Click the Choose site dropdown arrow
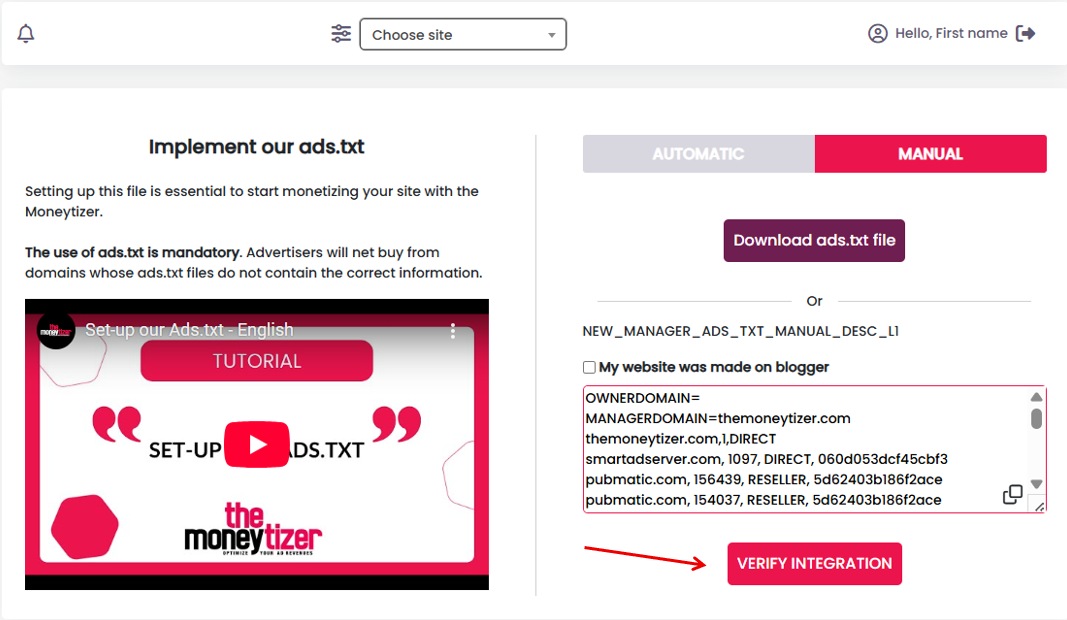Screen dimensions: 1067x620 point(552,35)
